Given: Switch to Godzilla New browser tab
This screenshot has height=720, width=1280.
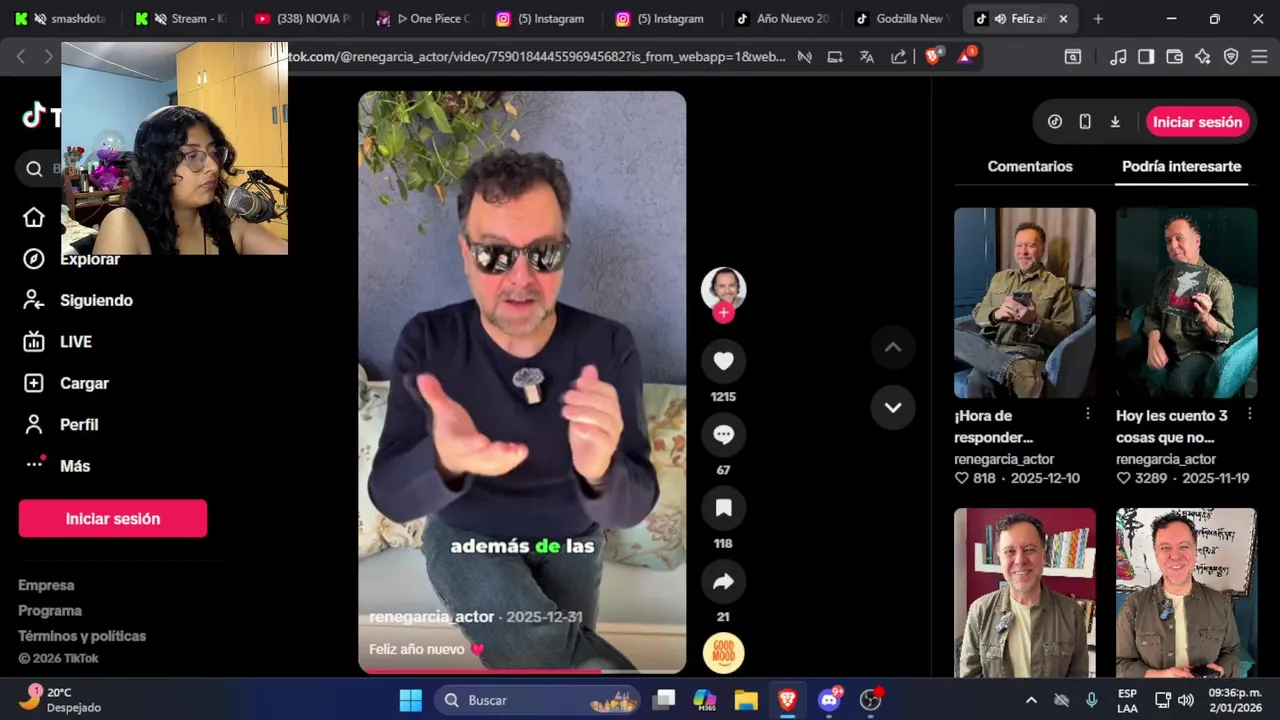Looking at the screenshot, I should tap(902, 19).
